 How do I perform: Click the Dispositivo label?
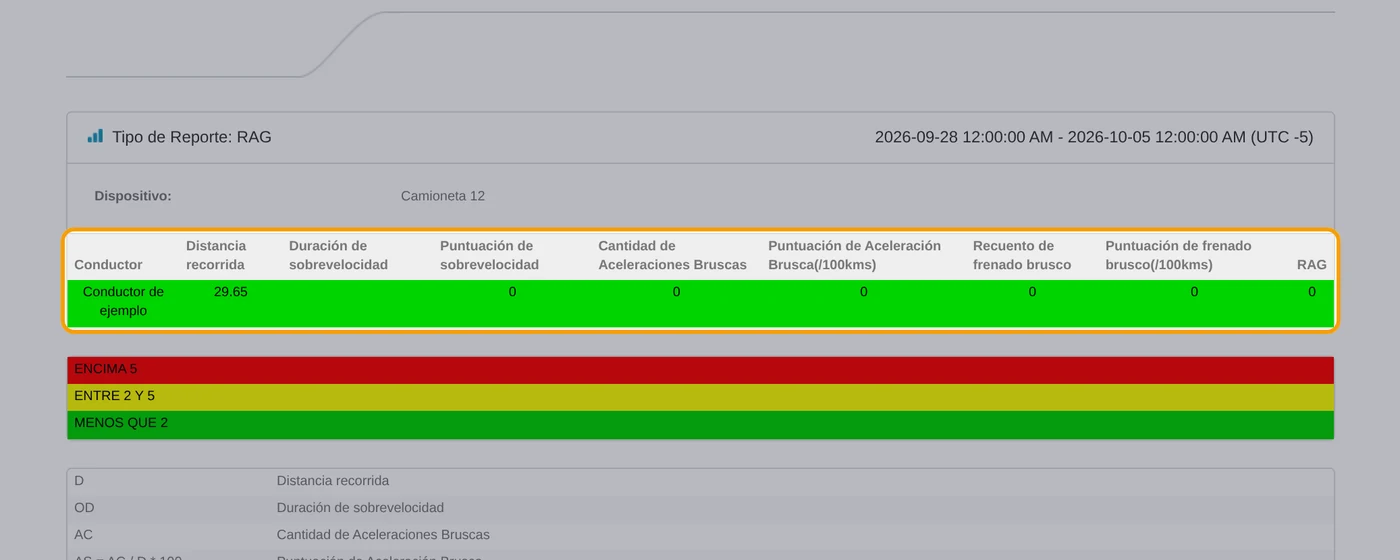tap(133, 196)
